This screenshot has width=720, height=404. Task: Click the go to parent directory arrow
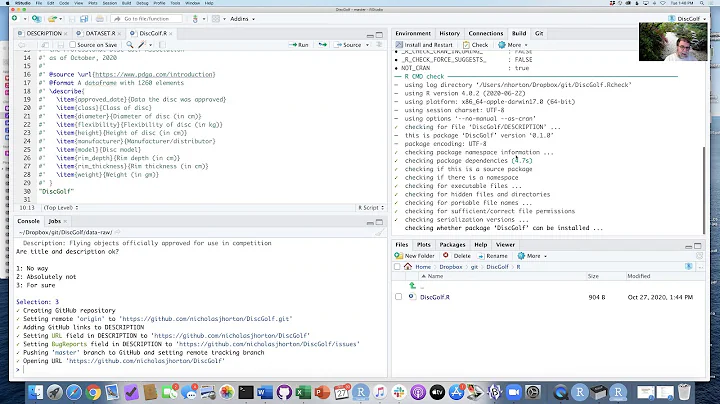412,286
